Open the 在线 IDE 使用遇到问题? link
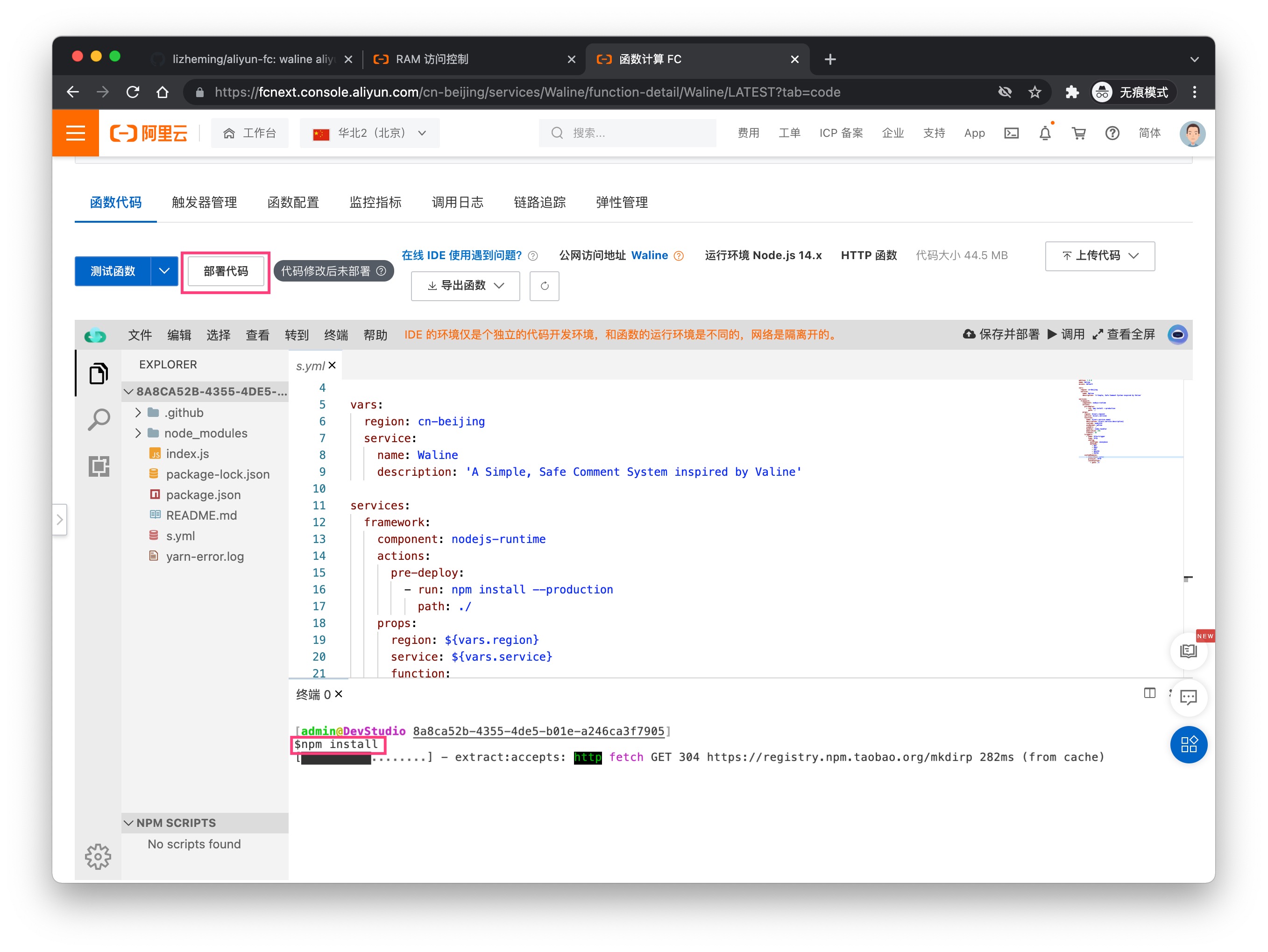This screenshot has width=1268, height=952. pyautogui.click(x=461, y=255)
